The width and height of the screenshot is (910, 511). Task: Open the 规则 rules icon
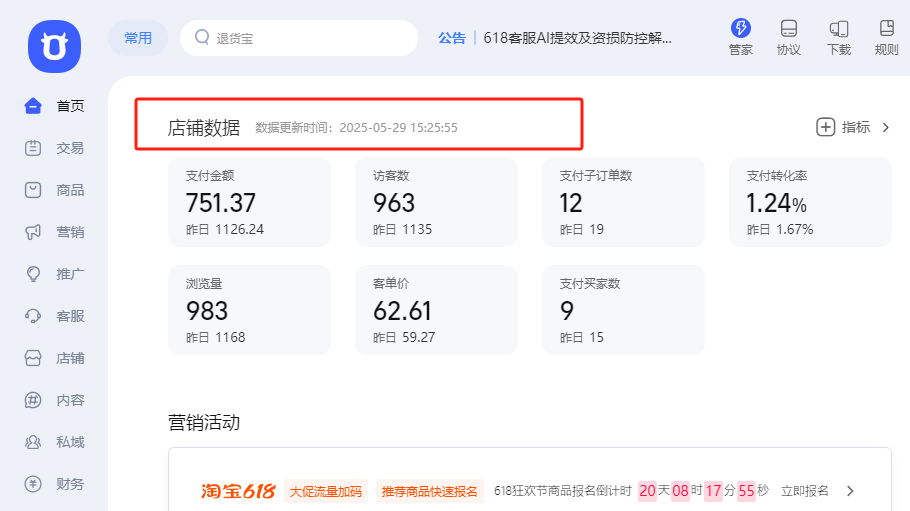[x=886, y=37]
